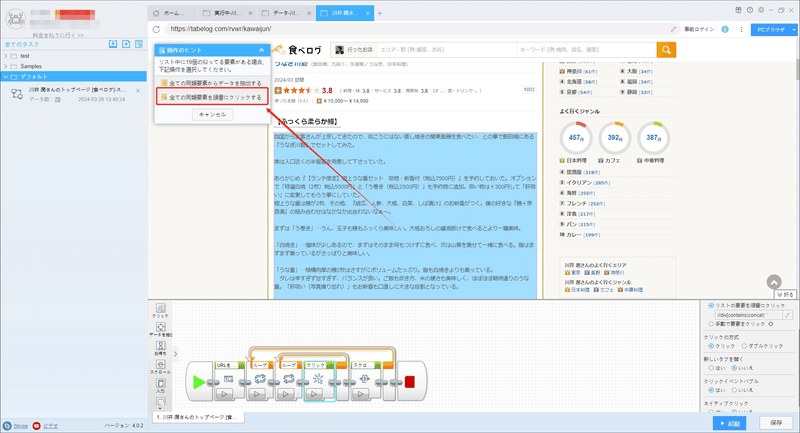Click the 事前ログイン button
Image resolution: width=800 pixels, height=433 pixels.
coord(699,30)
